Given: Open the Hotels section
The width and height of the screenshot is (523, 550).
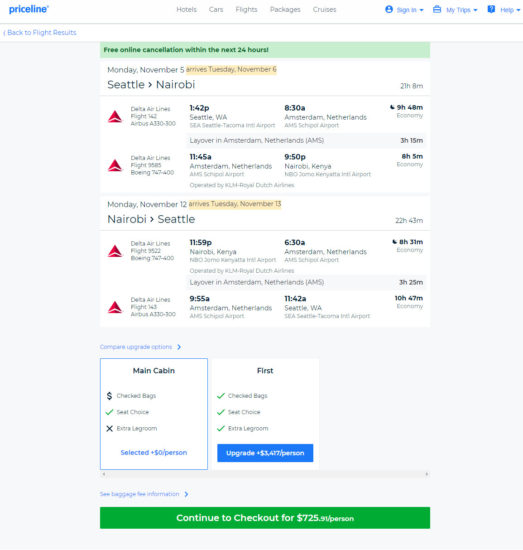Looking at the screenshot, I should [186, 9].
